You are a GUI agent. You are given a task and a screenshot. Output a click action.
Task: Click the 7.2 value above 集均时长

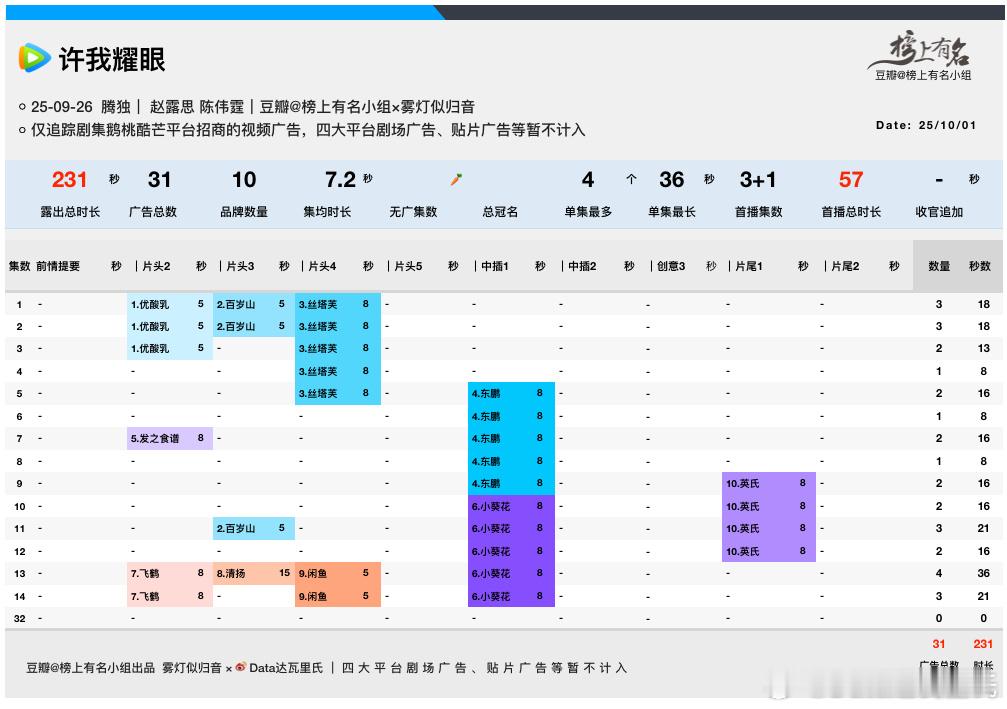pyautogui.click(x=340, y=179)
